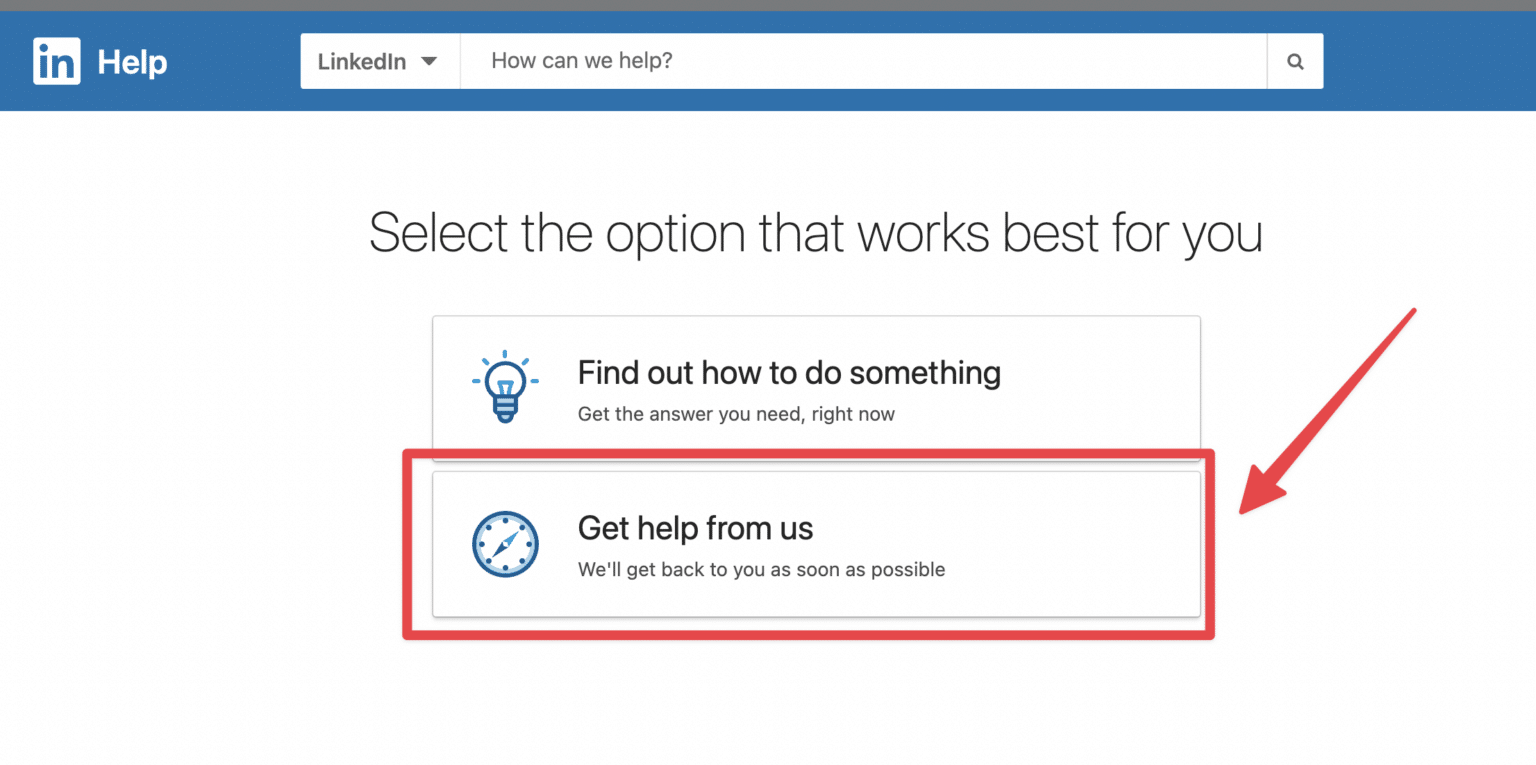
Task: Click the page heading 'Select the option'
Action: coord(817,232)
